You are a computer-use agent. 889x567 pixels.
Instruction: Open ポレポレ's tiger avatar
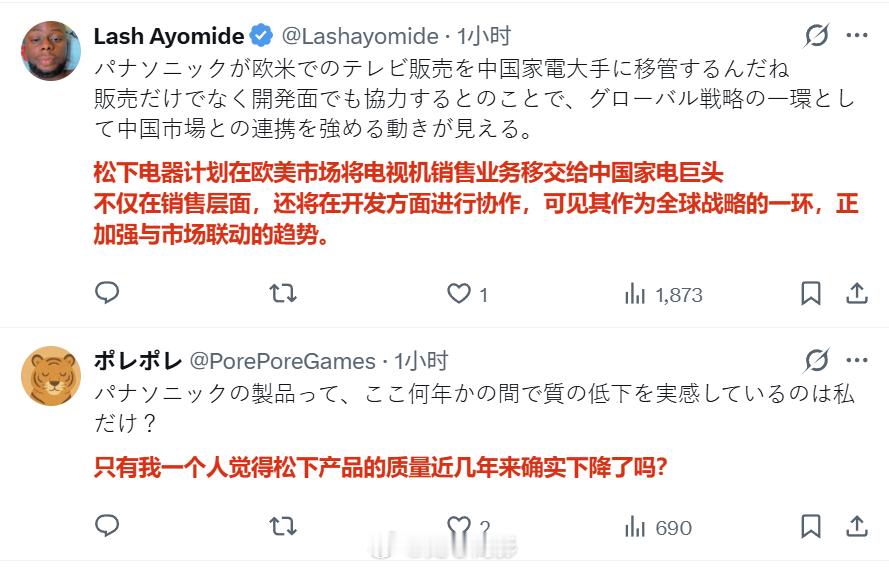tap(51, 376)
